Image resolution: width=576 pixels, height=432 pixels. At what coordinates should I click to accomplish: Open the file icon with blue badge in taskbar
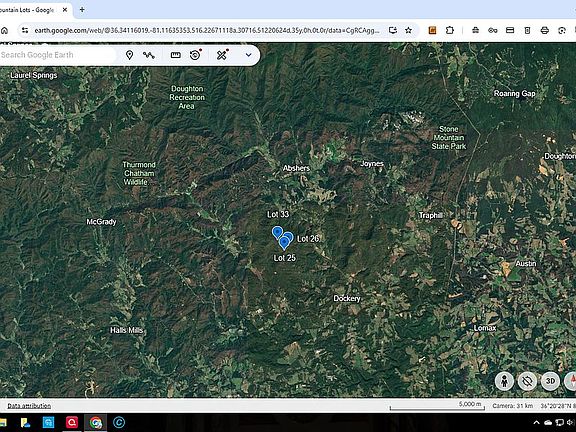[25, 423]
